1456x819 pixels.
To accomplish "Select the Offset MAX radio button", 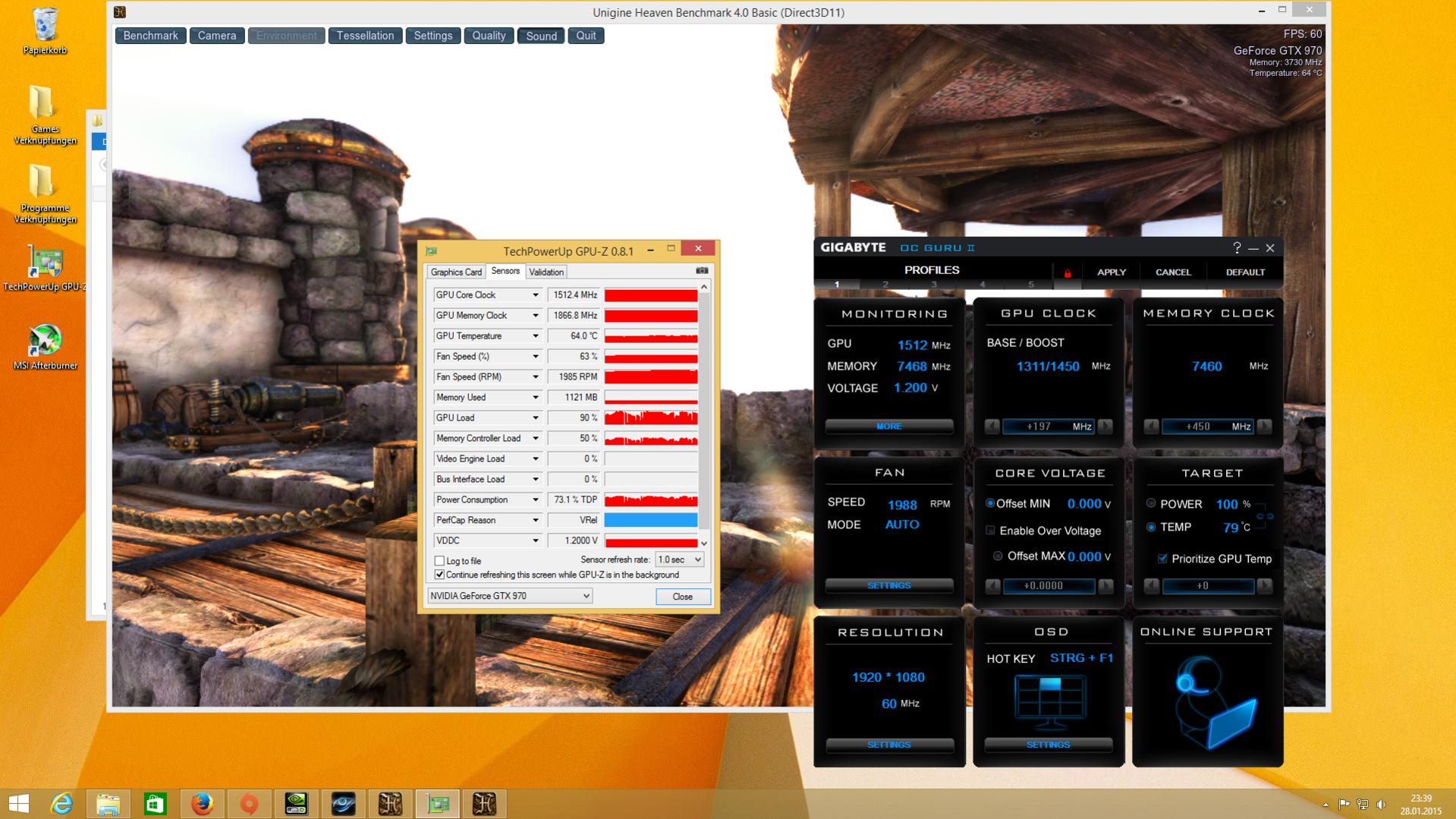I will (998, 556).
